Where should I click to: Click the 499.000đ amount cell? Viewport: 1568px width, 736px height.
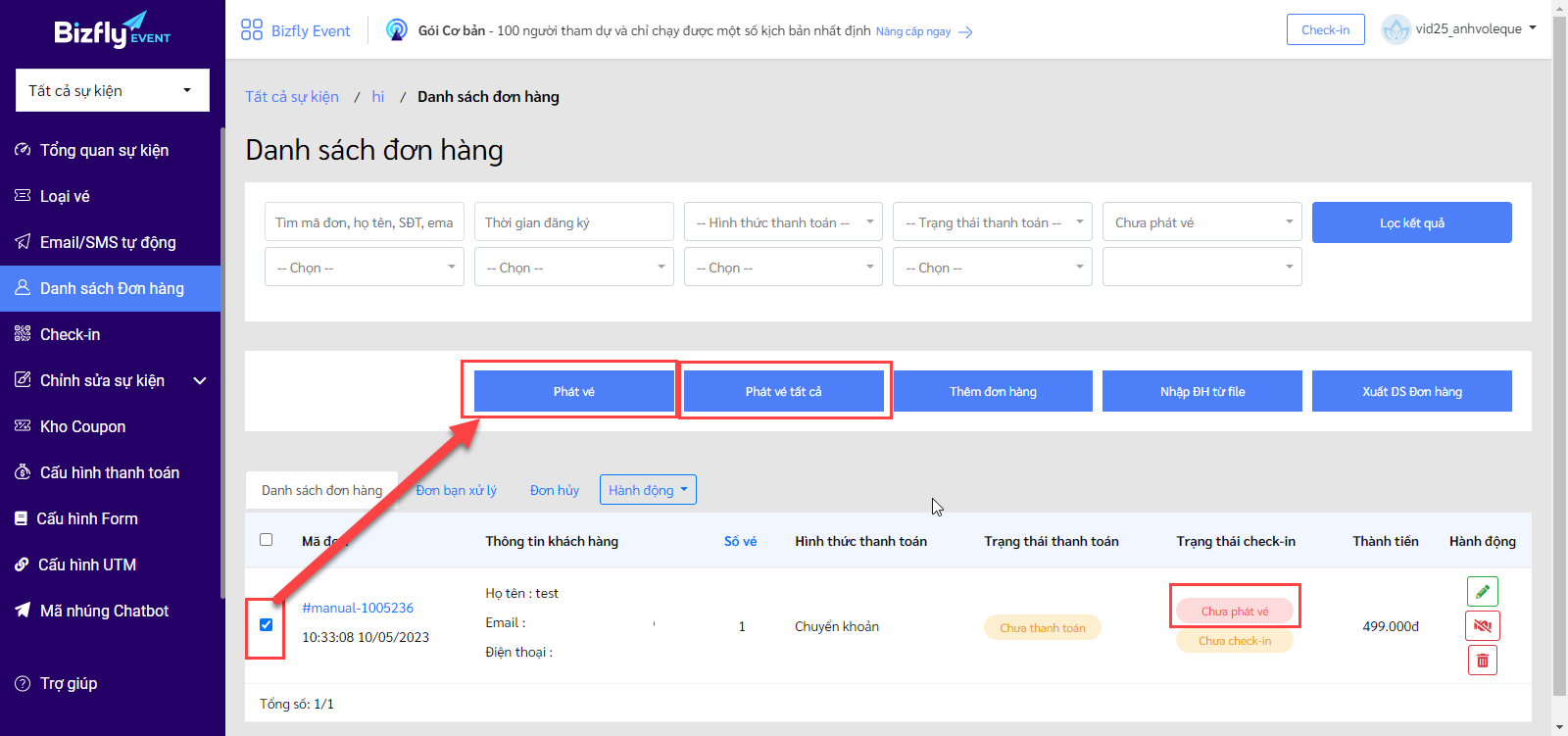coord(1391,626)
